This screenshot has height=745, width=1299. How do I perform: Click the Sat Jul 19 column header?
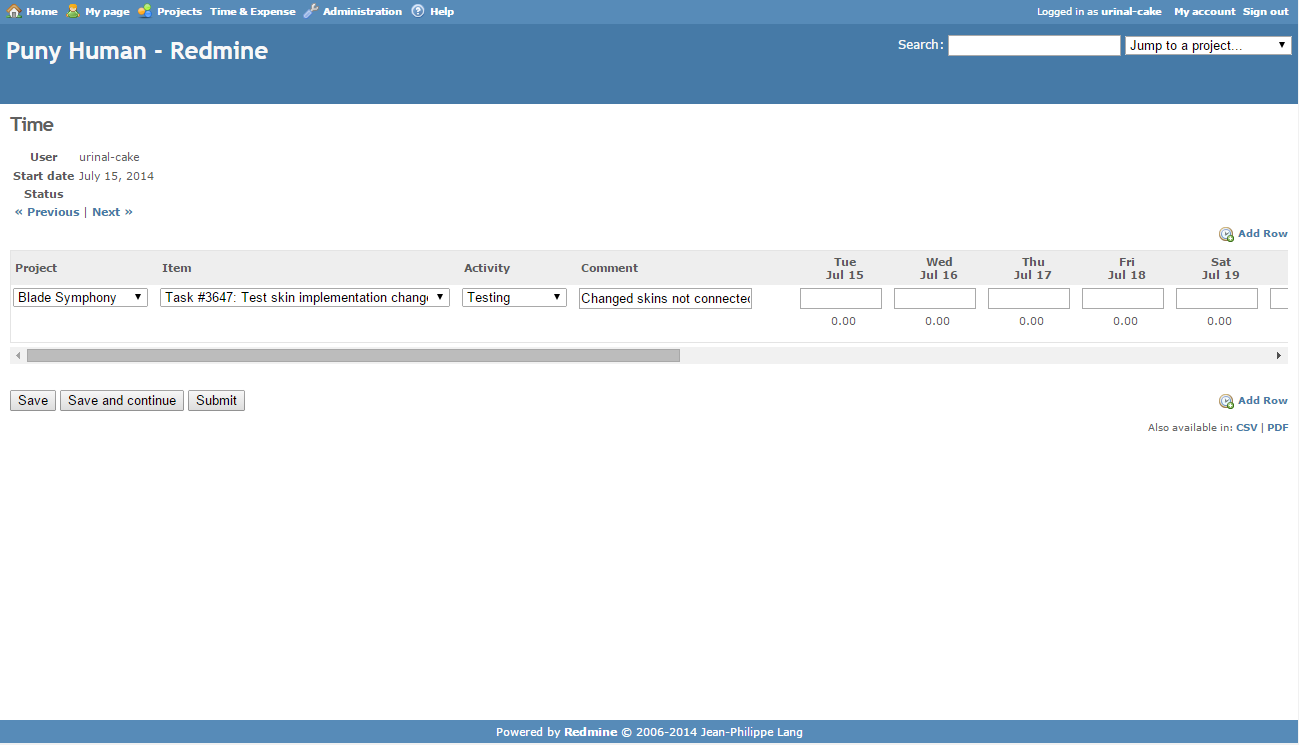(x=1221, y=268)
